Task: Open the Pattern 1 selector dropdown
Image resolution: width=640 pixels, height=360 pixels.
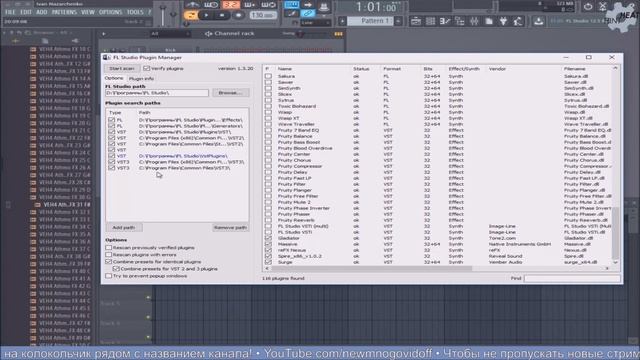Action: coord(371,21)
